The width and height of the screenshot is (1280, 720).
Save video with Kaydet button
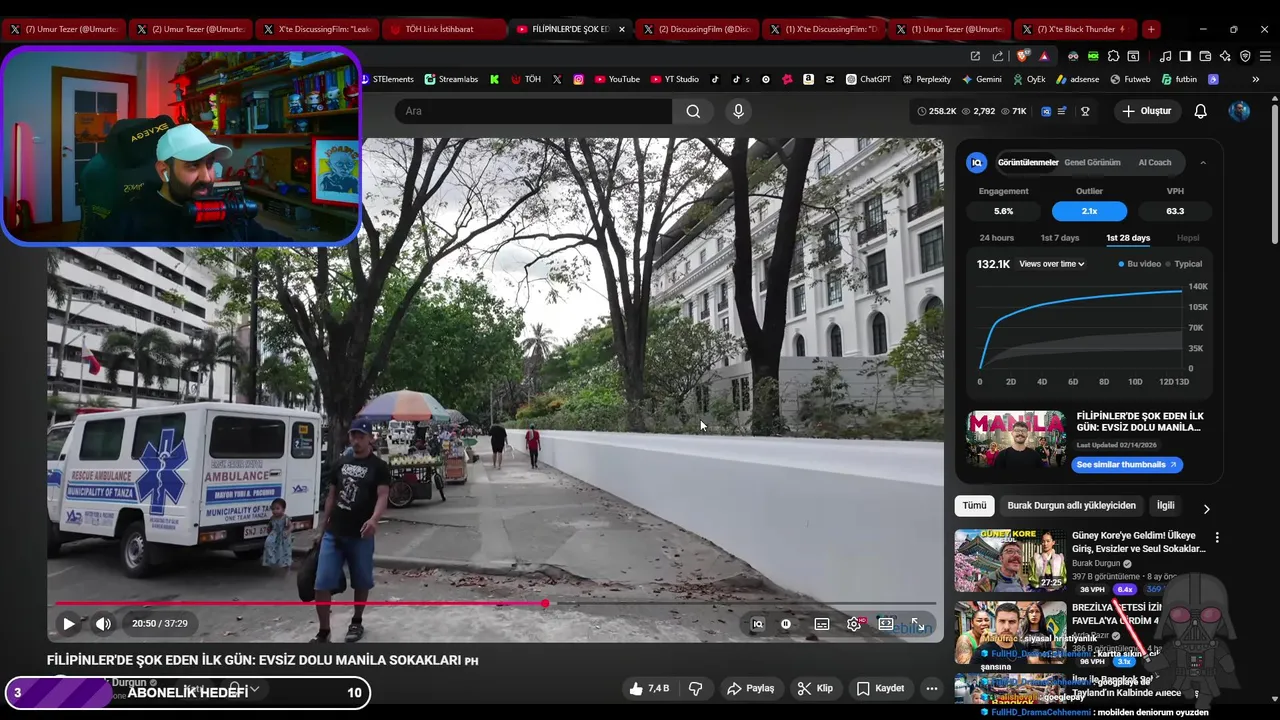tap(880, 688)
